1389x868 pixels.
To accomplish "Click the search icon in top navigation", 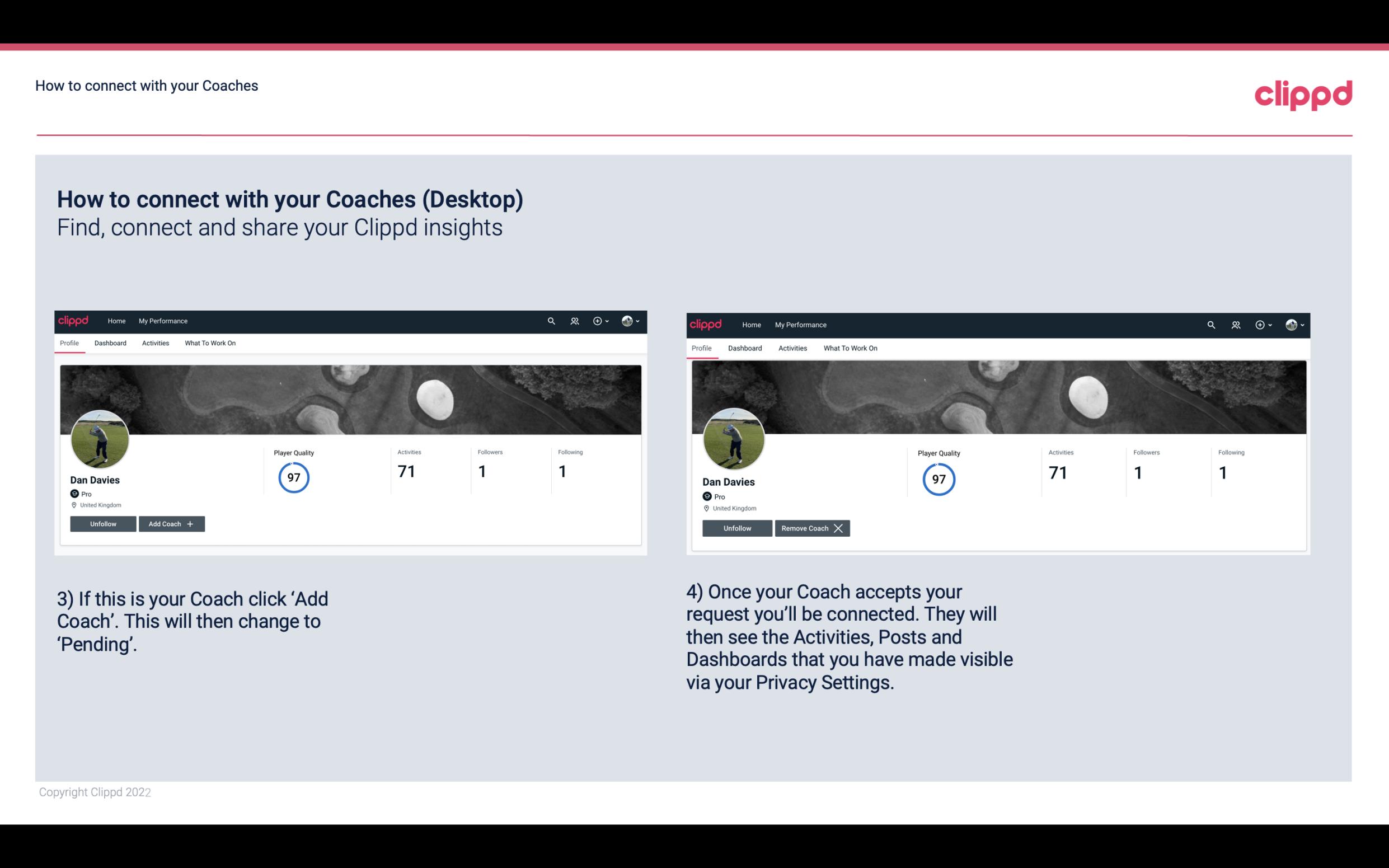I will click(x=551, y=321).
